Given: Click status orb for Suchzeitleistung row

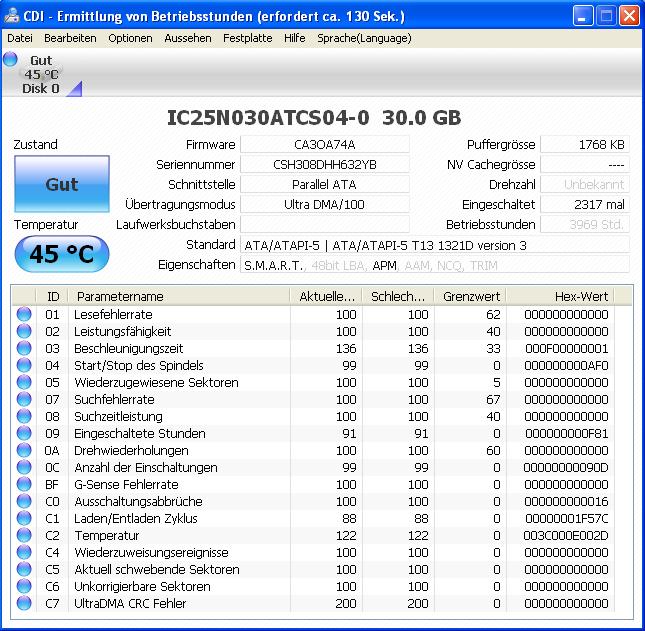Looking at the screenshot, I should point(24,416).
